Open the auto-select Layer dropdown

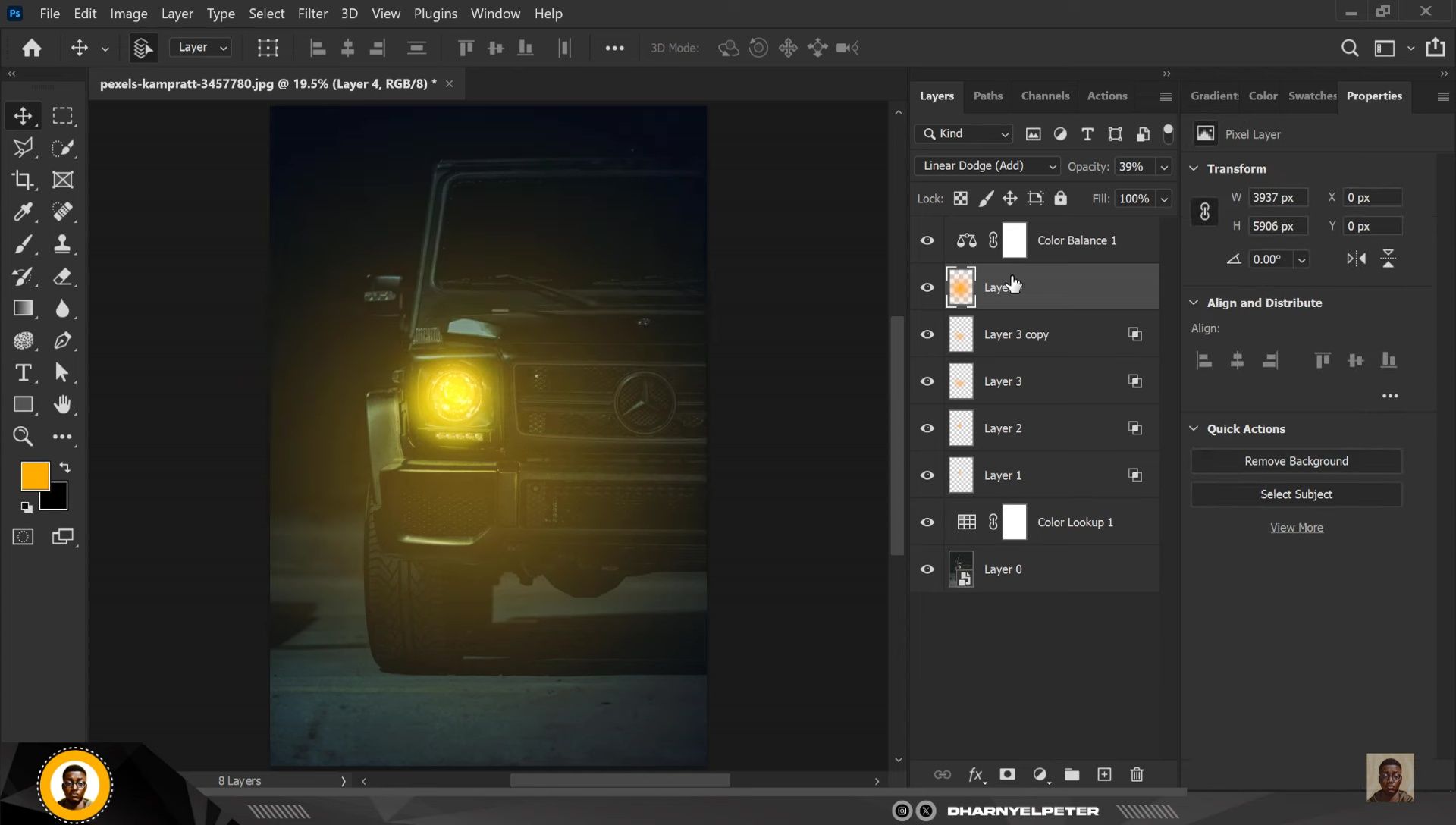(201, 48)
